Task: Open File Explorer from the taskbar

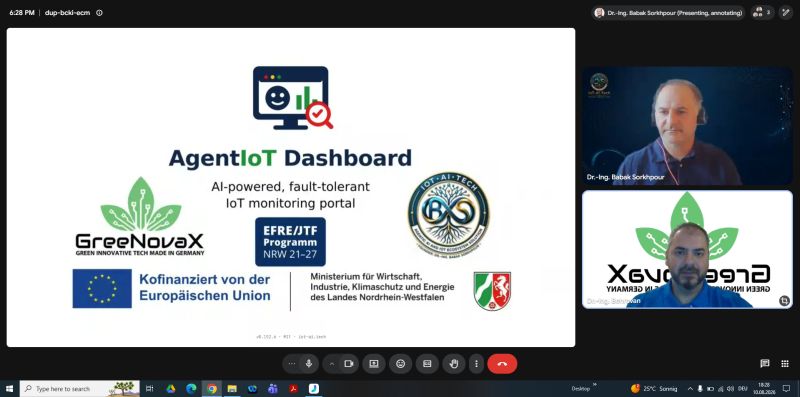Action: (x=232, y=389)
